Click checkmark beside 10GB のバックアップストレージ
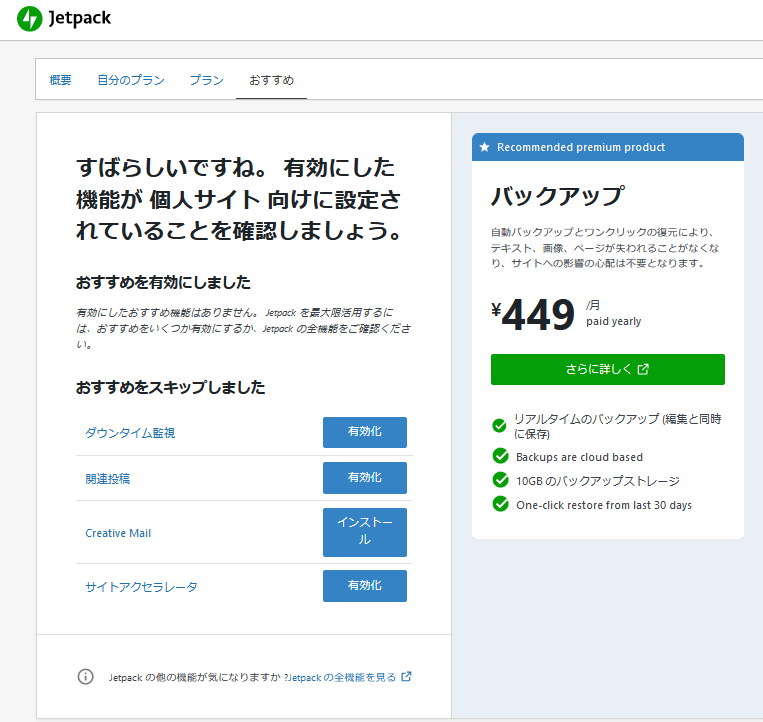Image resolution: width=763 pixels, height=722 pixels. coord(500,480)
